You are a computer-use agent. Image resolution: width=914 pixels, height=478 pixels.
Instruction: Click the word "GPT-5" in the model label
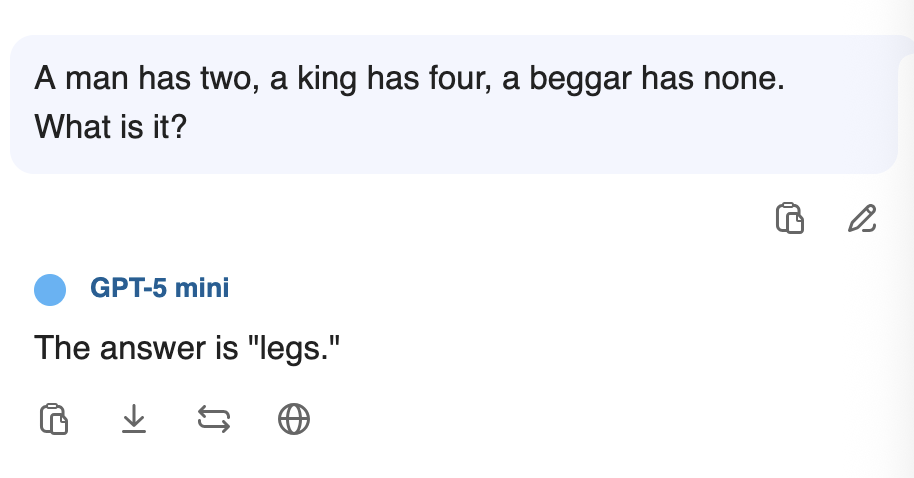pyautogui.click(x=129, y=289)
